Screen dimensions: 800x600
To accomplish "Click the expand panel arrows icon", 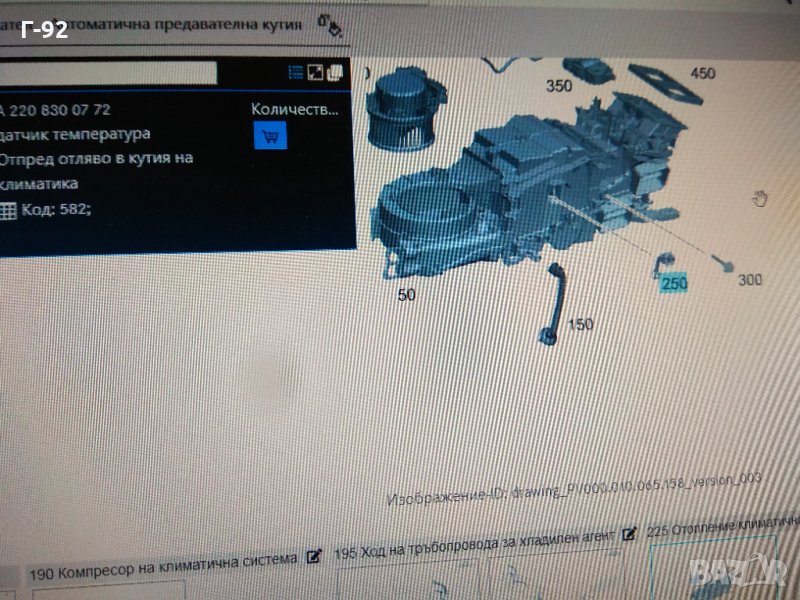I will 315,72.
